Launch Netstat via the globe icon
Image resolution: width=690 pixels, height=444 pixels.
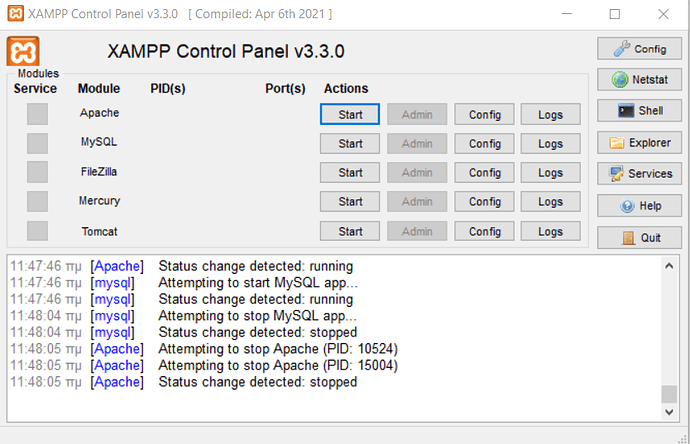[x=620, y=80]
